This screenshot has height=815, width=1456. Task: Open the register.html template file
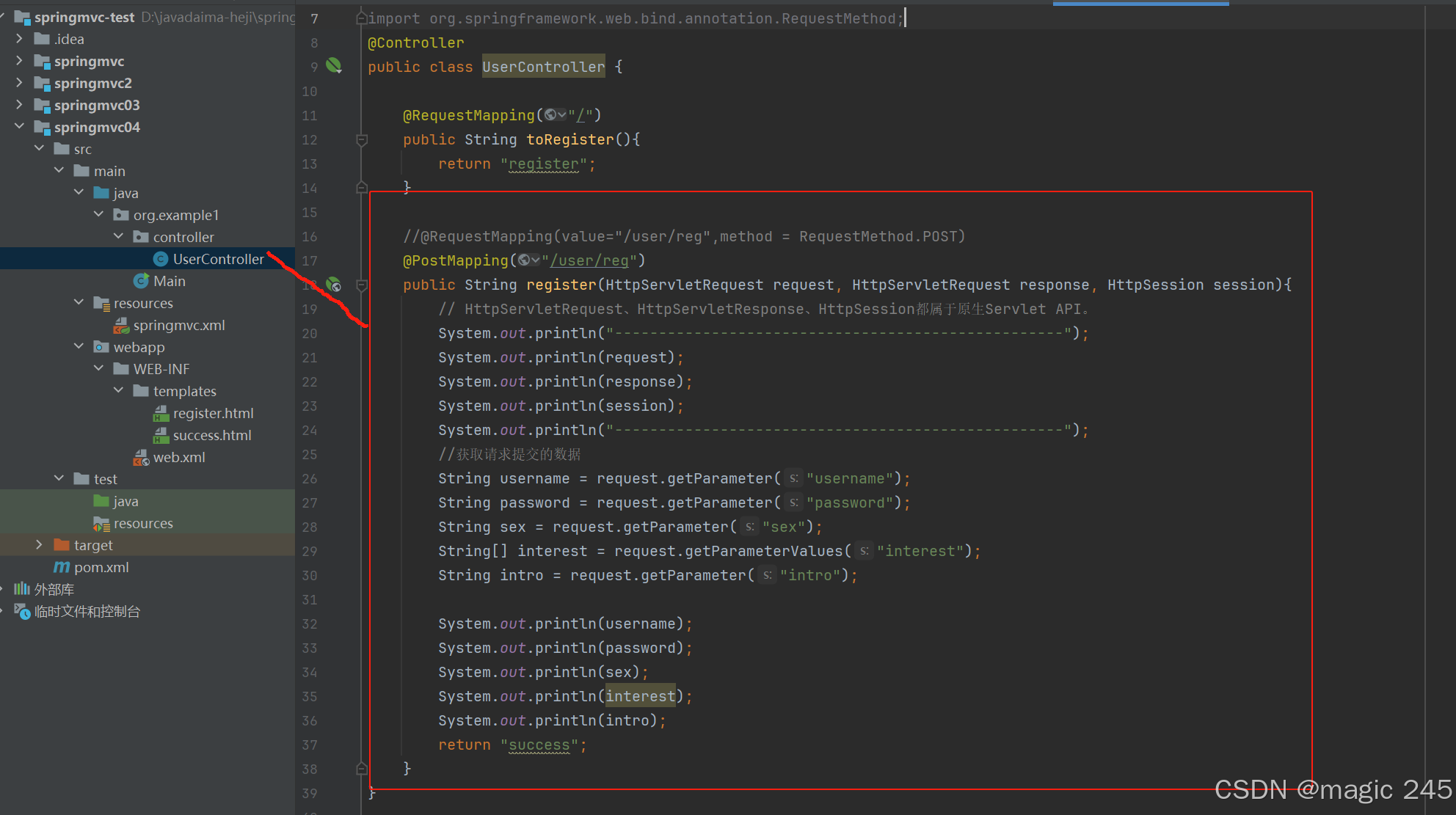point(213,413)
